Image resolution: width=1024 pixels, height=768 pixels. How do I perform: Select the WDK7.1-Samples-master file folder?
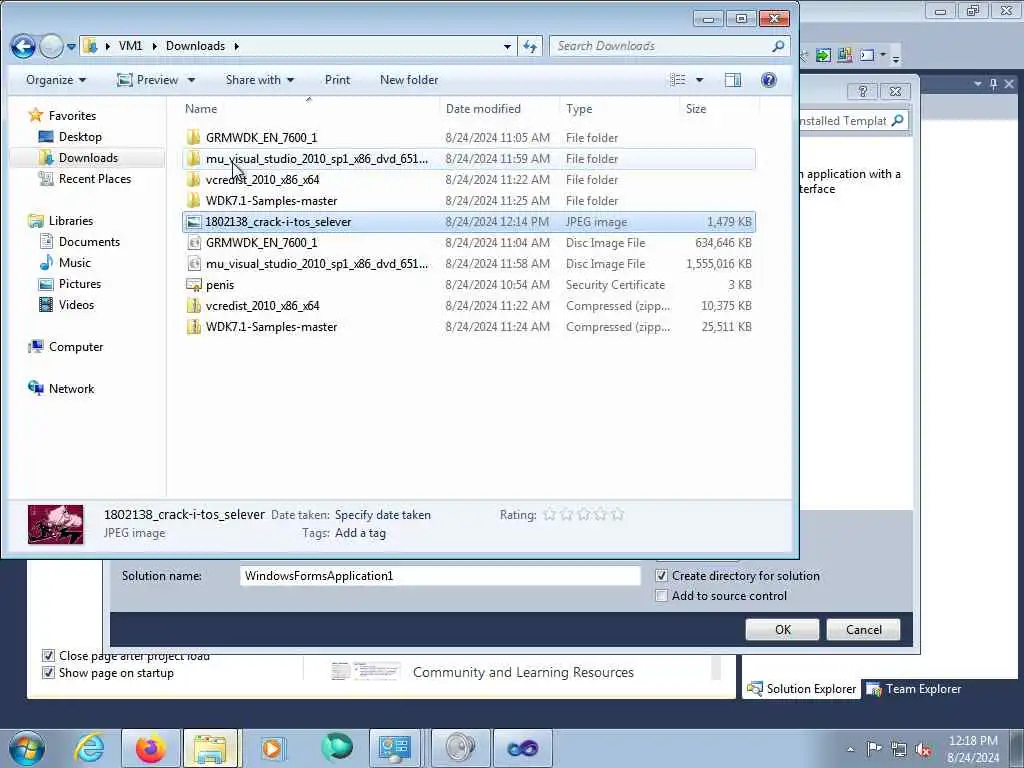469,200
